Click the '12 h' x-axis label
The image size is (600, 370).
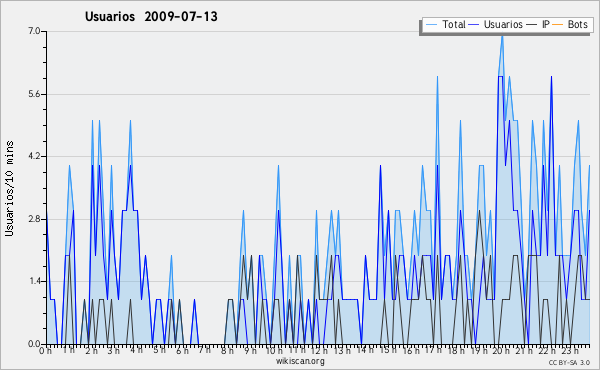tap(320, 350)
